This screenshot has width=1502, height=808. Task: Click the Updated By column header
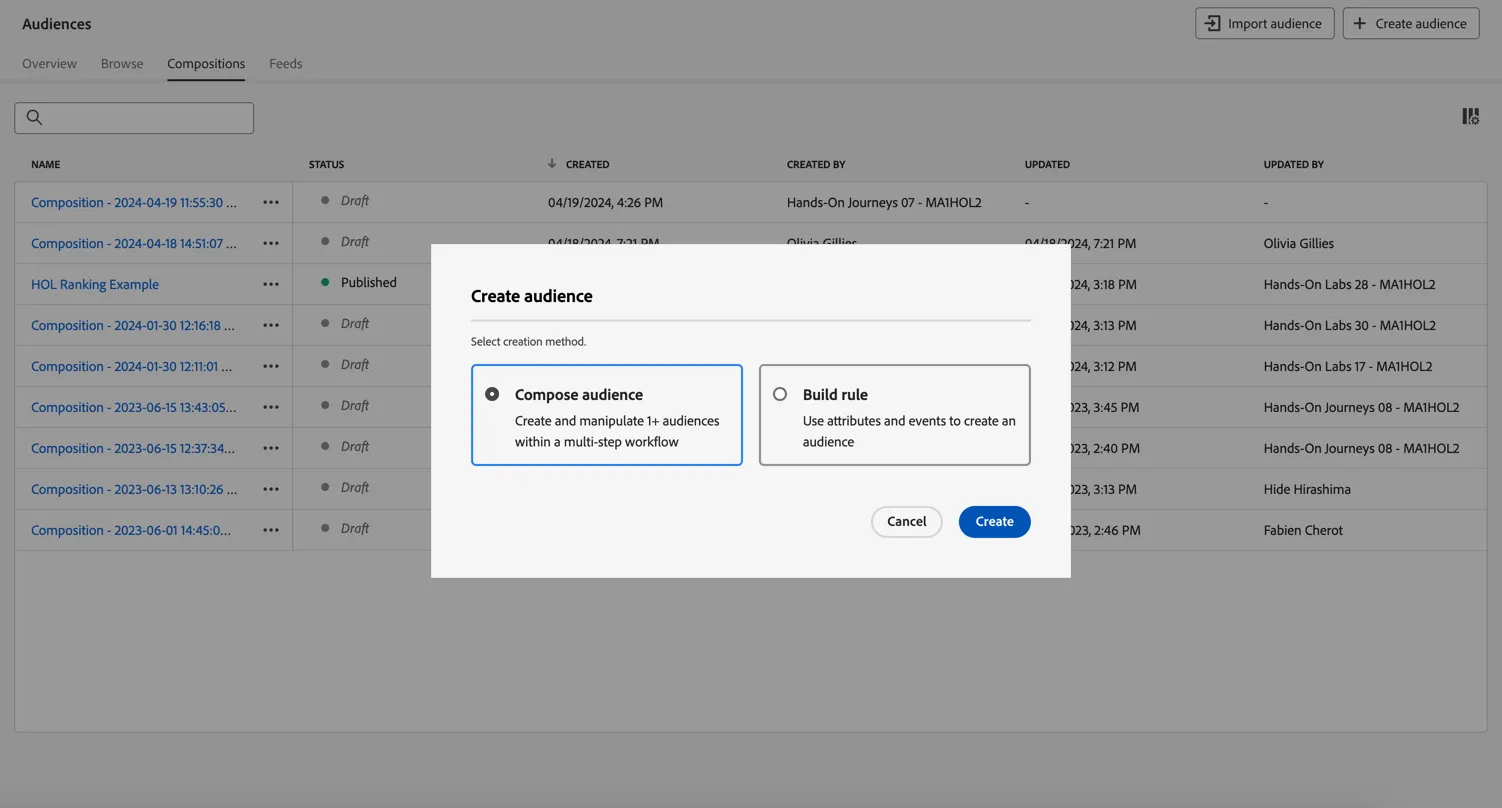(x=1293, y=164)
